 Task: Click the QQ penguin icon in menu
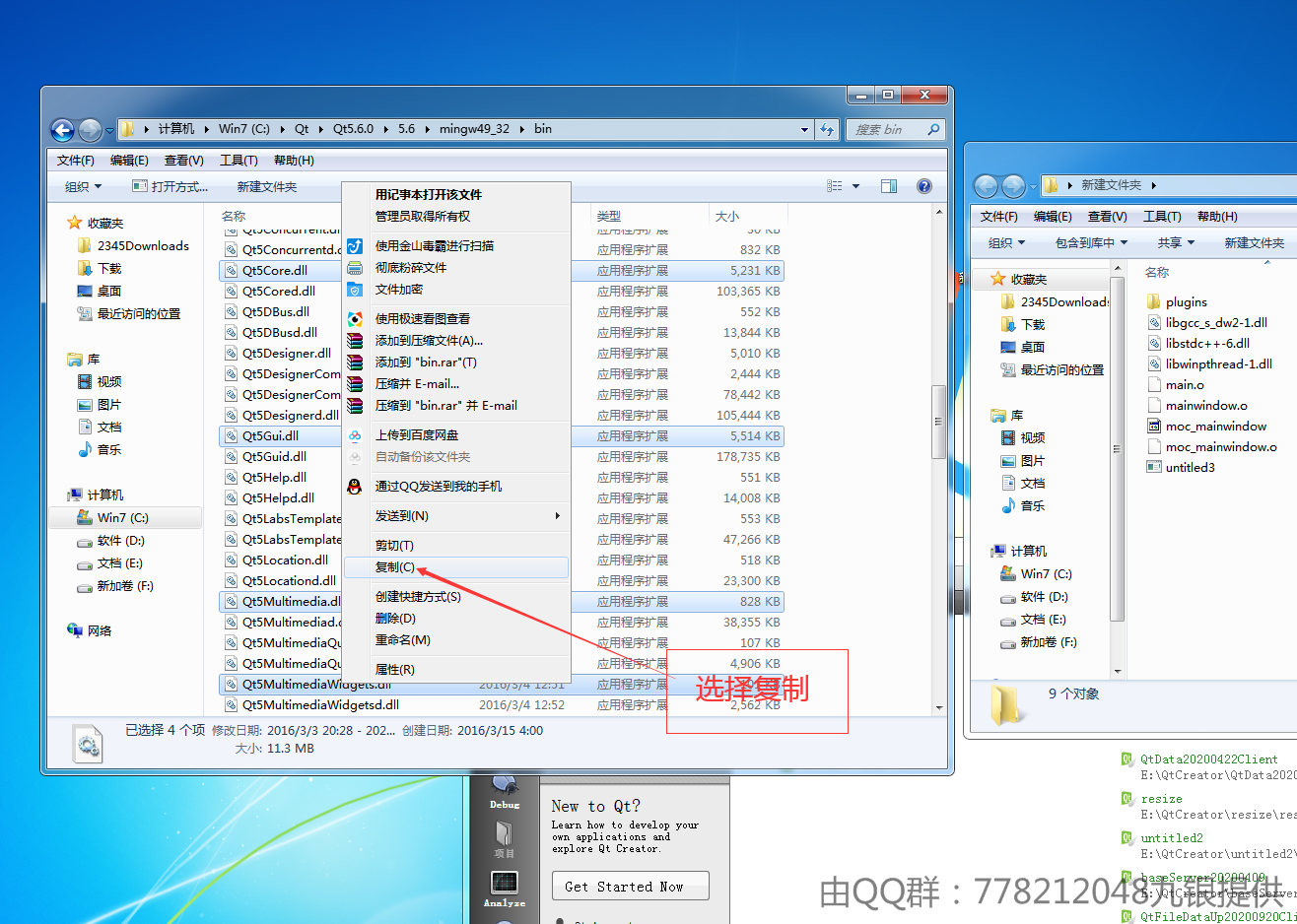tap(355, 487)
